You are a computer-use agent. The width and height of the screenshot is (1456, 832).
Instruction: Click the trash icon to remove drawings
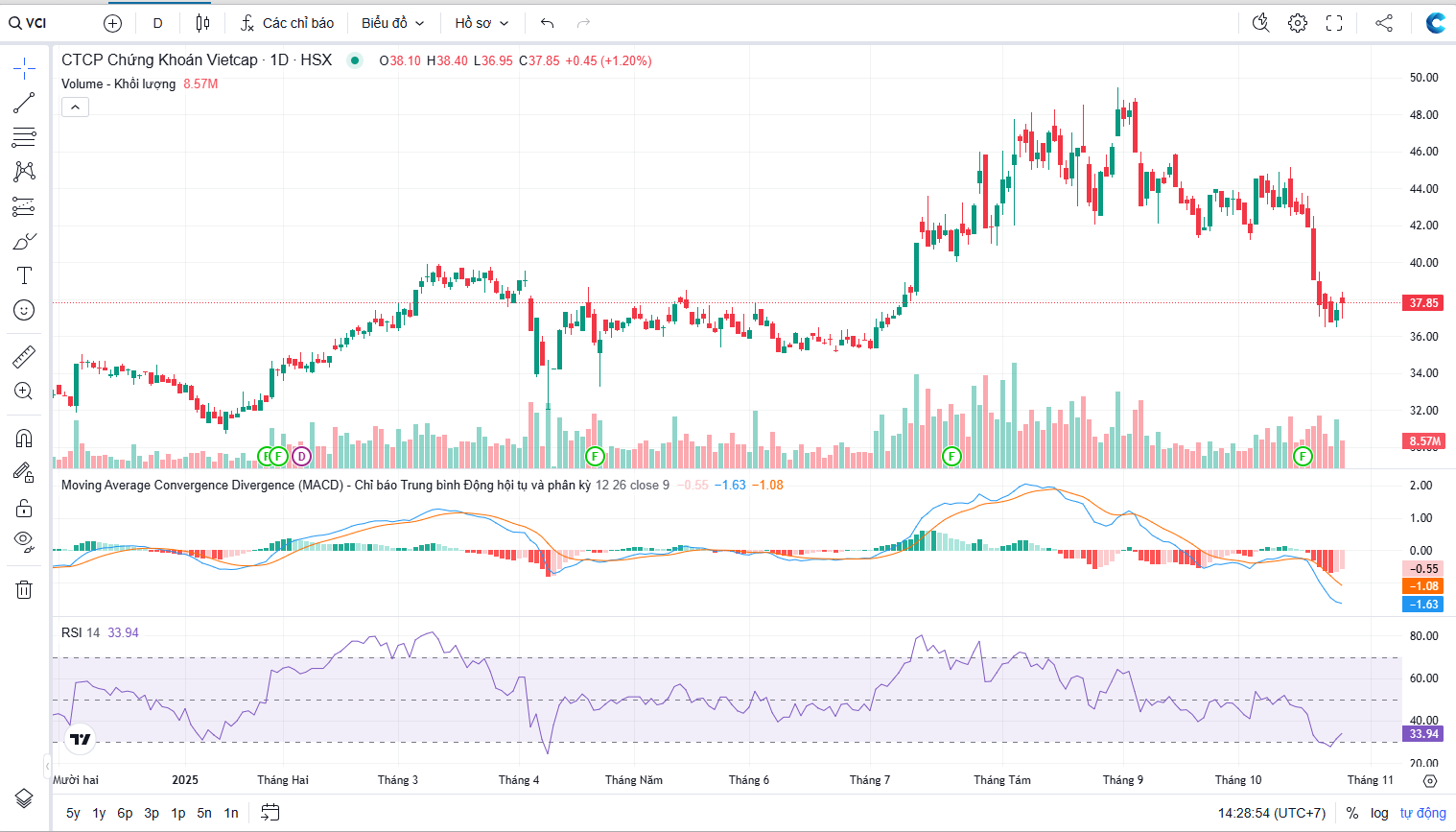pos(24,589)
